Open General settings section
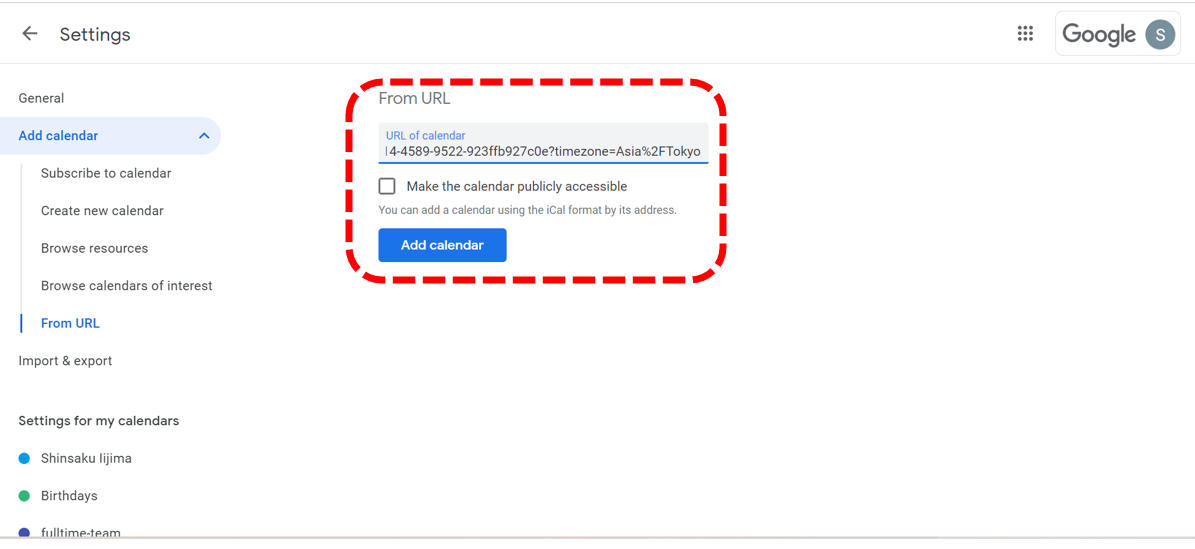Viewport: 1195px width, 549px height. (41, 98)
